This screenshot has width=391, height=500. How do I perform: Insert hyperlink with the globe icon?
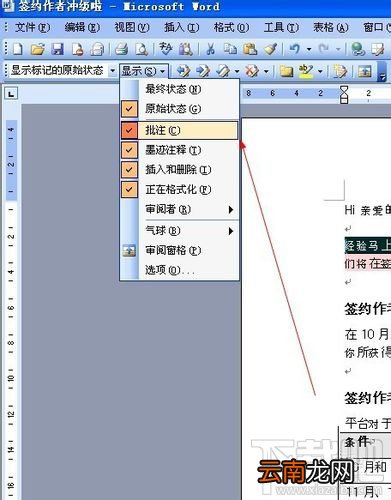(x=358, y=49)
